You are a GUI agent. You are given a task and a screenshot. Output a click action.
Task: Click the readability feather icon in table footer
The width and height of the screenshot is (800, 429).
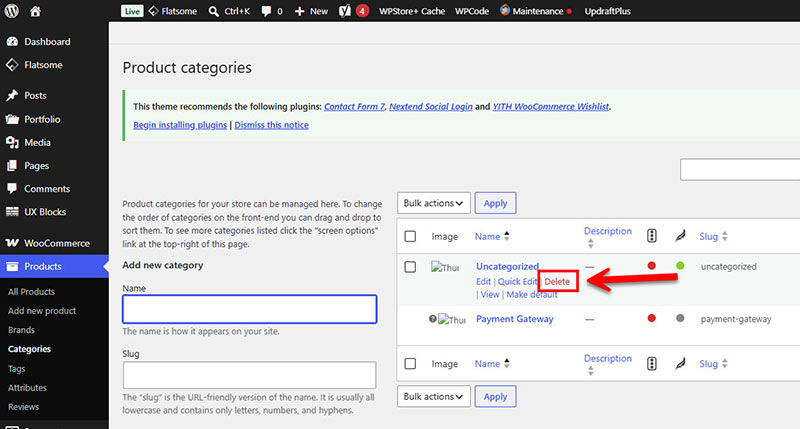coord(680,363)
